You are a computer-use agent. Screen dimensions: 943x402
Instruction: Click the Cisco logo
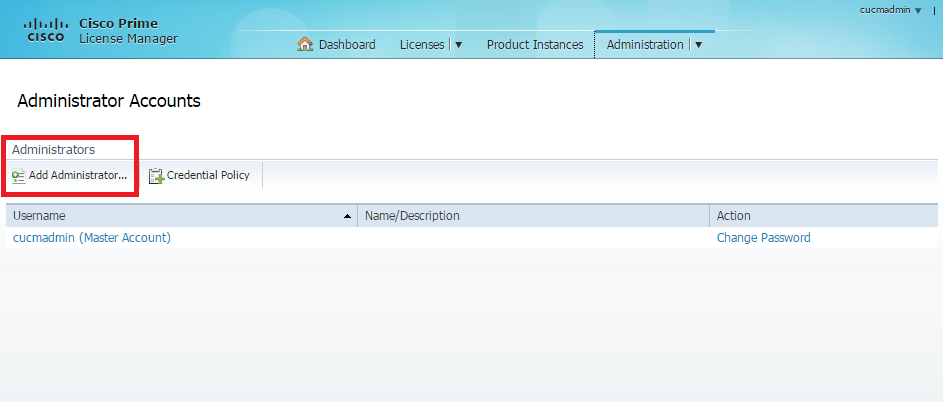click(46, 30)
